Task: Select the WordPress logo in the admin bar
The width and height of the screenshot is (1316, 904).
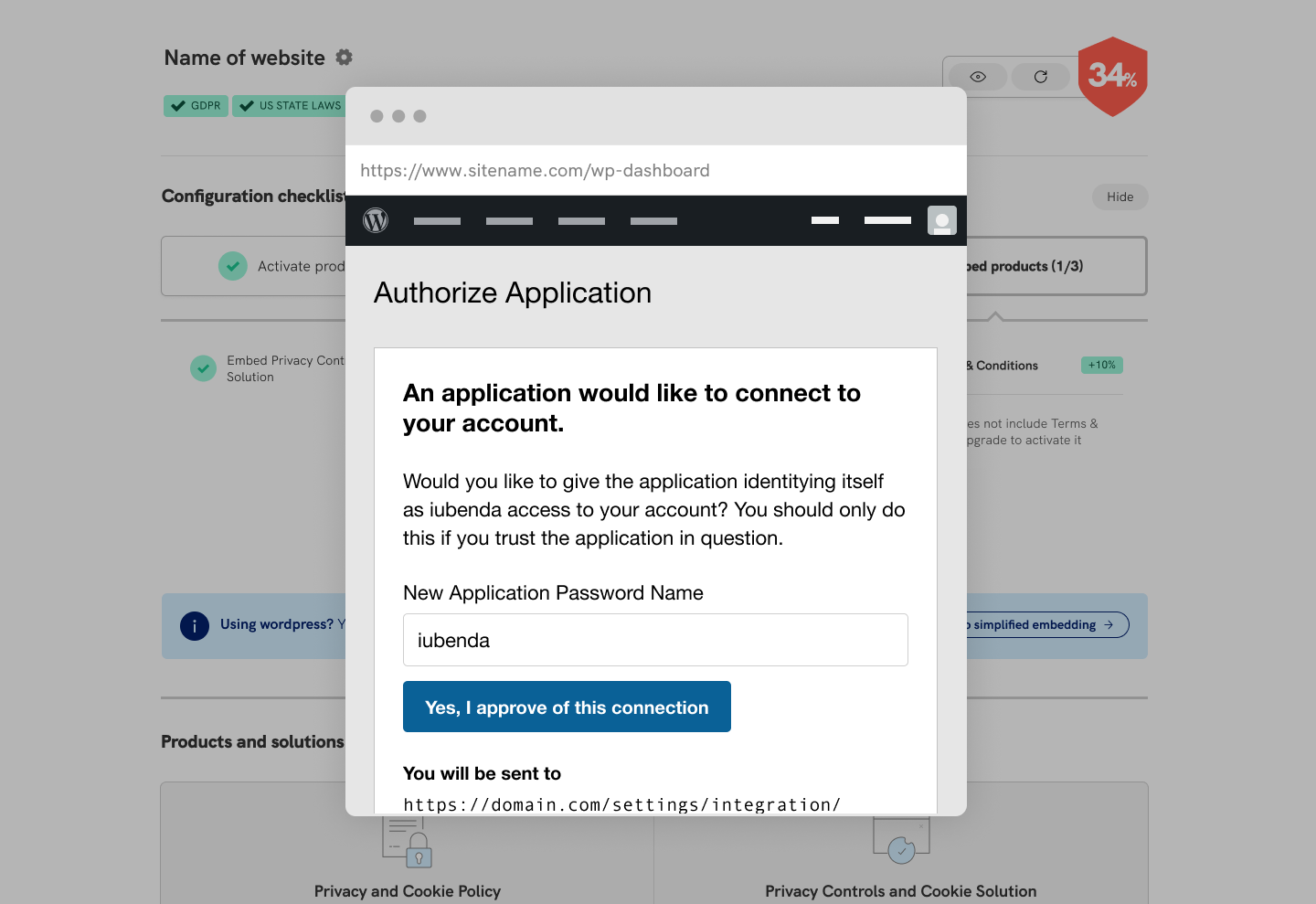Action: [x=376, y=220]
